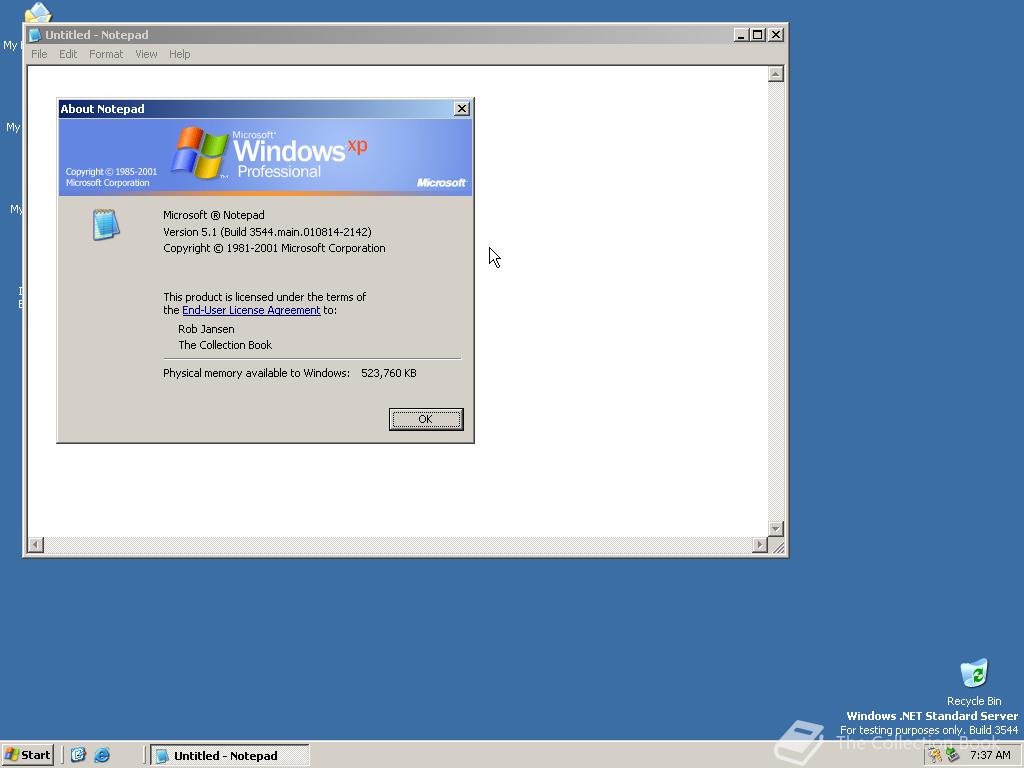The width and height of the screenshot is (1024, 768).
Task: Click the Version 5.1 build text
Action: tap(267, 232)
